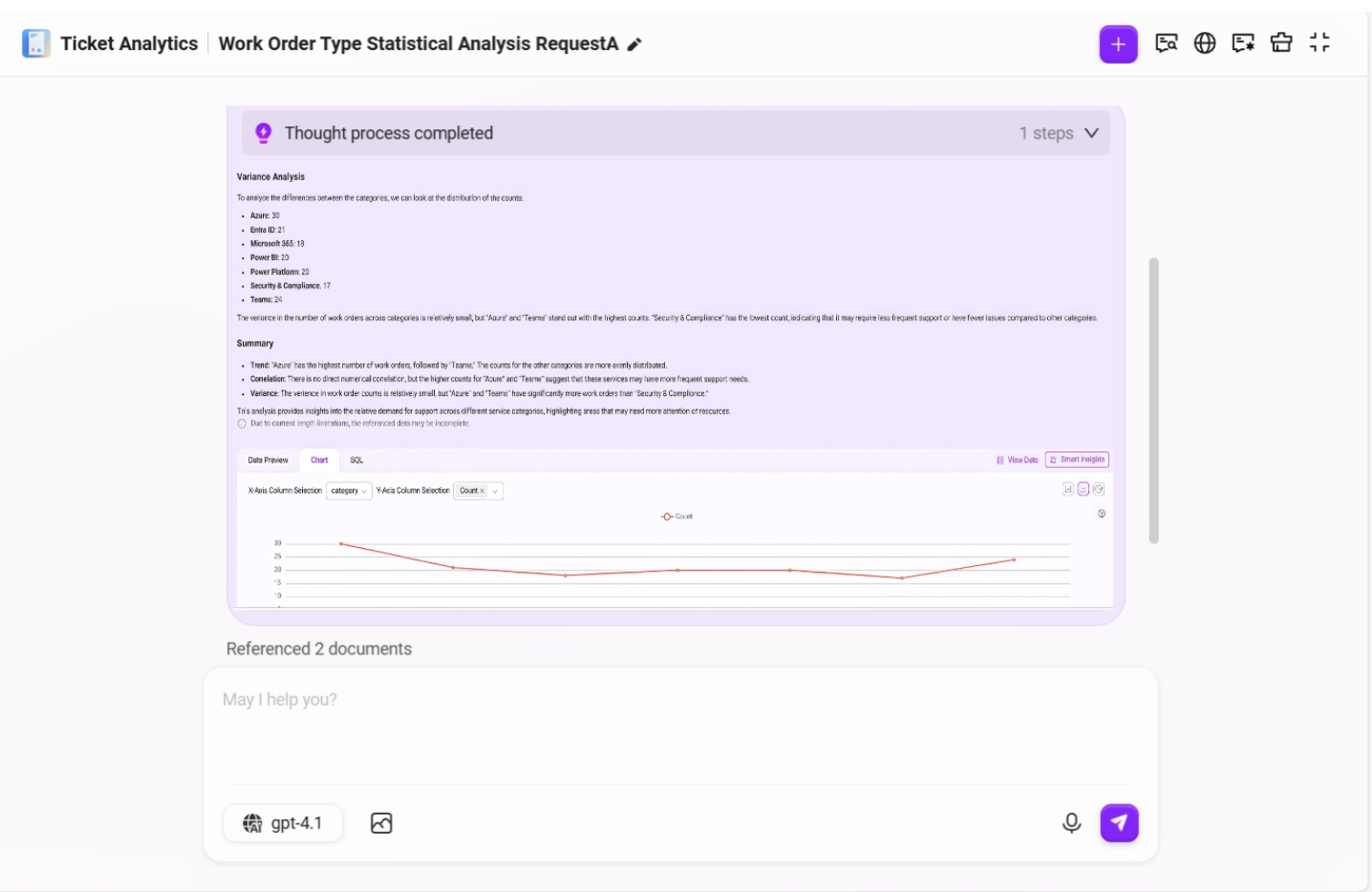Expand the thought process steps chevron
This screenshot has width=1372, height=892.
click(1092, 133)
